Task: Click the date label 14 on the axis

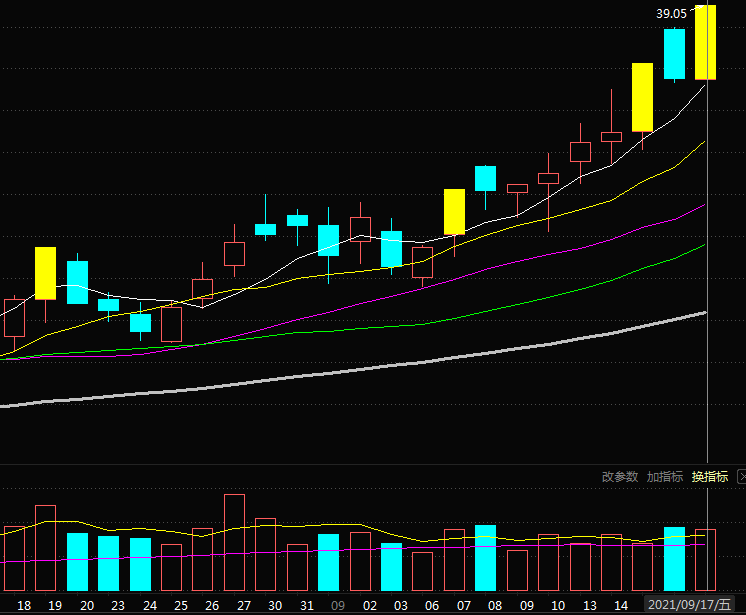Action: (621, 605)
